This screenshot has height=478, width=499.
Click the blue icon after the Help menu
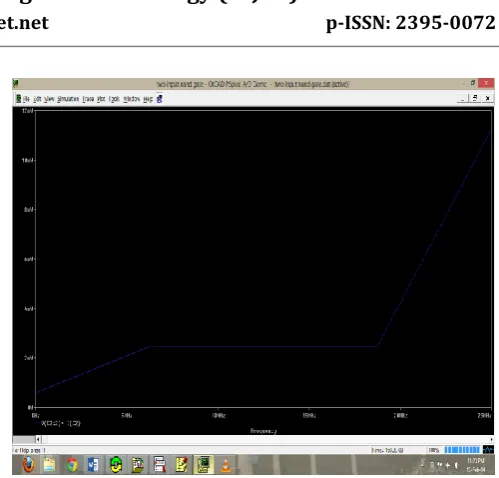(x=159, y=99)
